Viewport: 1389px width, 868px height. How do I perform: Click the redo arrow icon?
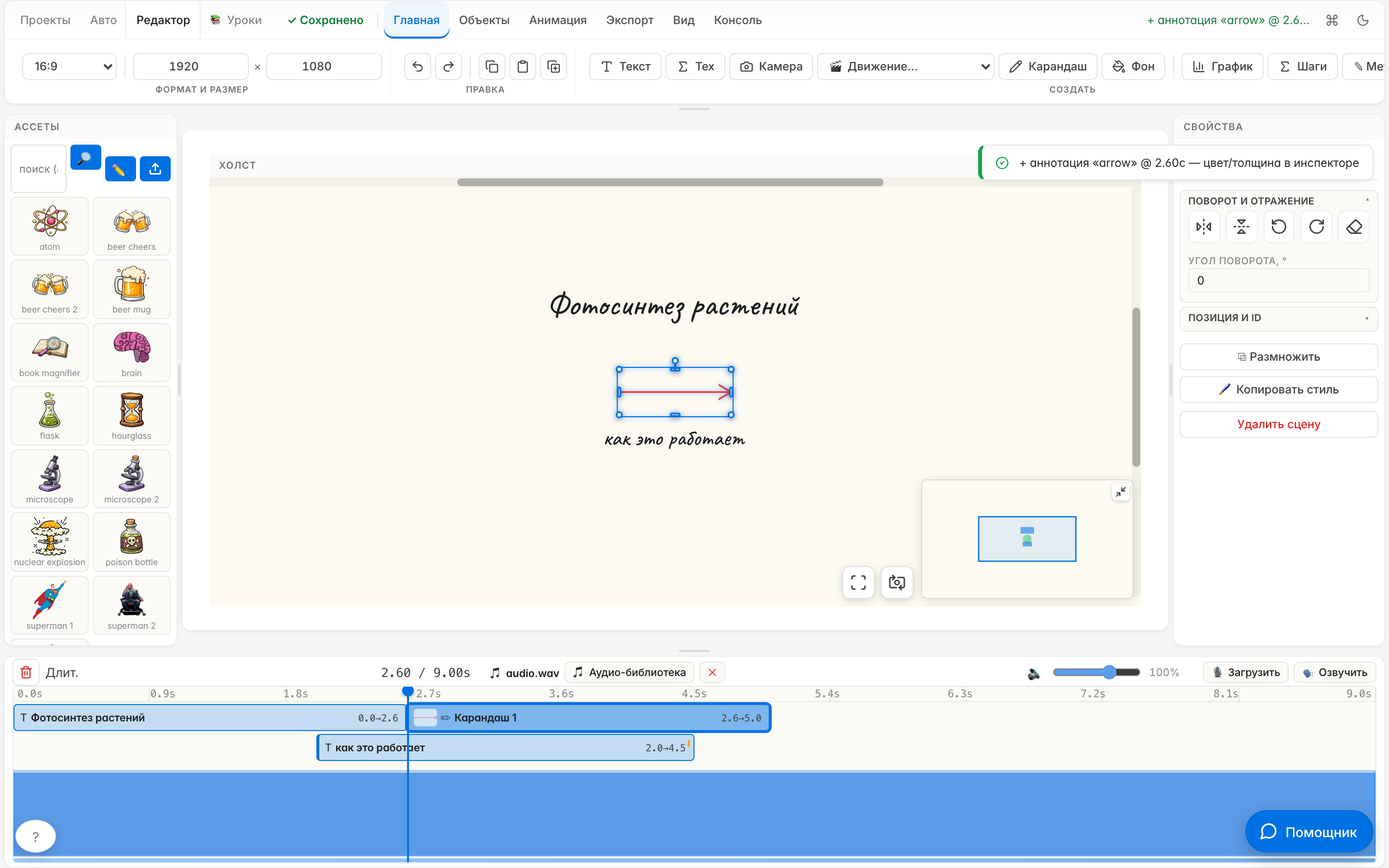448,67
